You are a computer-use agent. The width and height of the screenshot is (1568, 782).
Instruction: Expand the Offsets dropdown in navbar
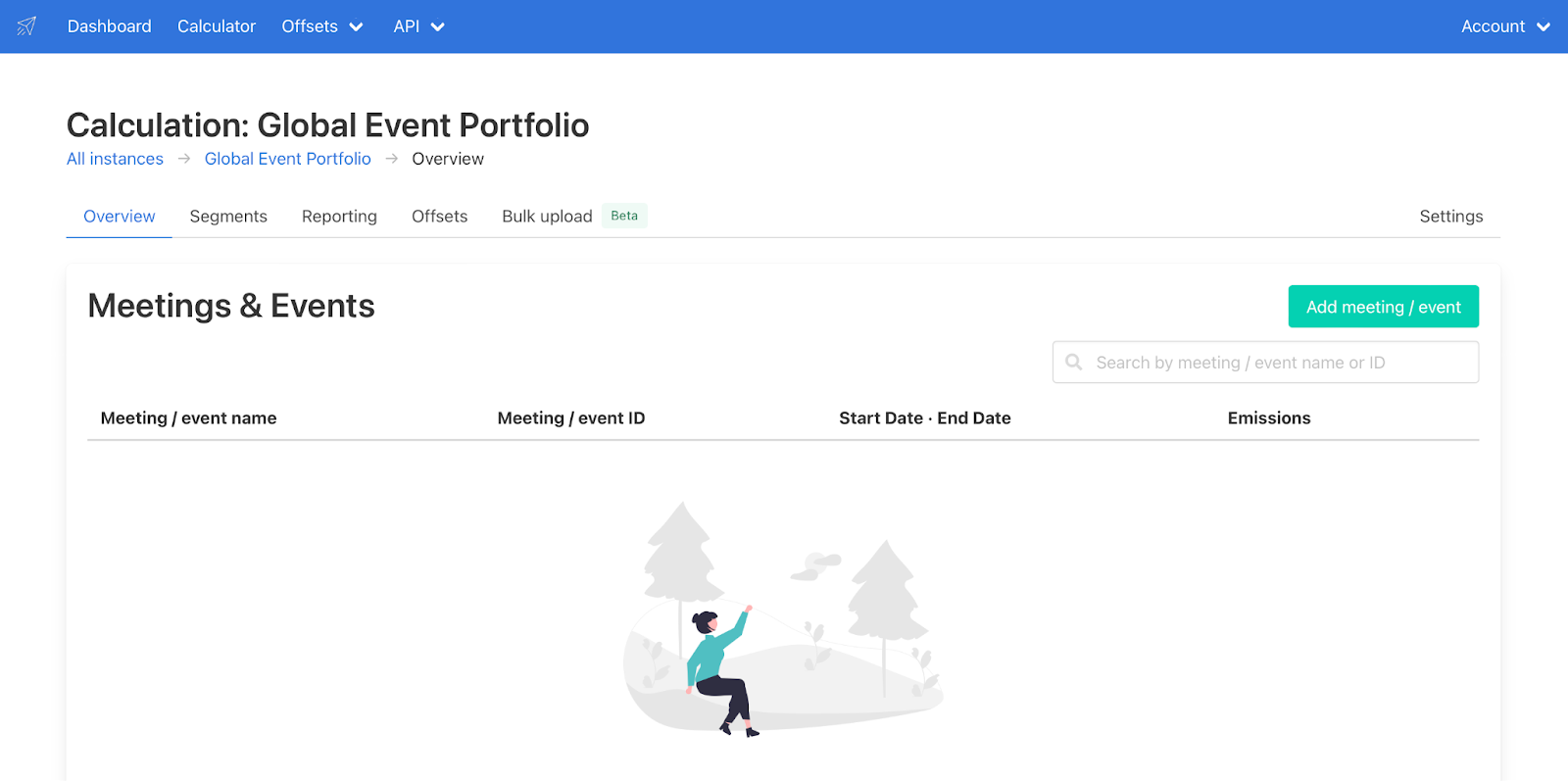(321, 26)
